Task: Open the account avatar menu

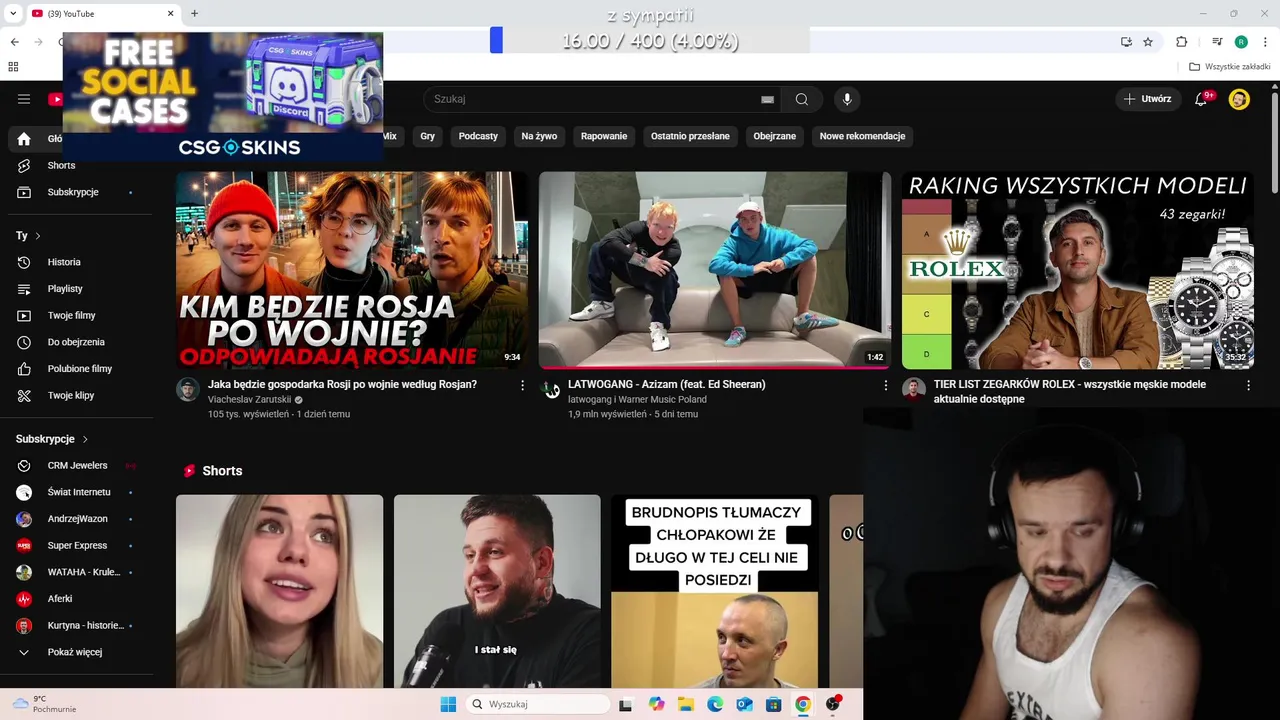Action: pyautogui.click(x=1239, y=99)
